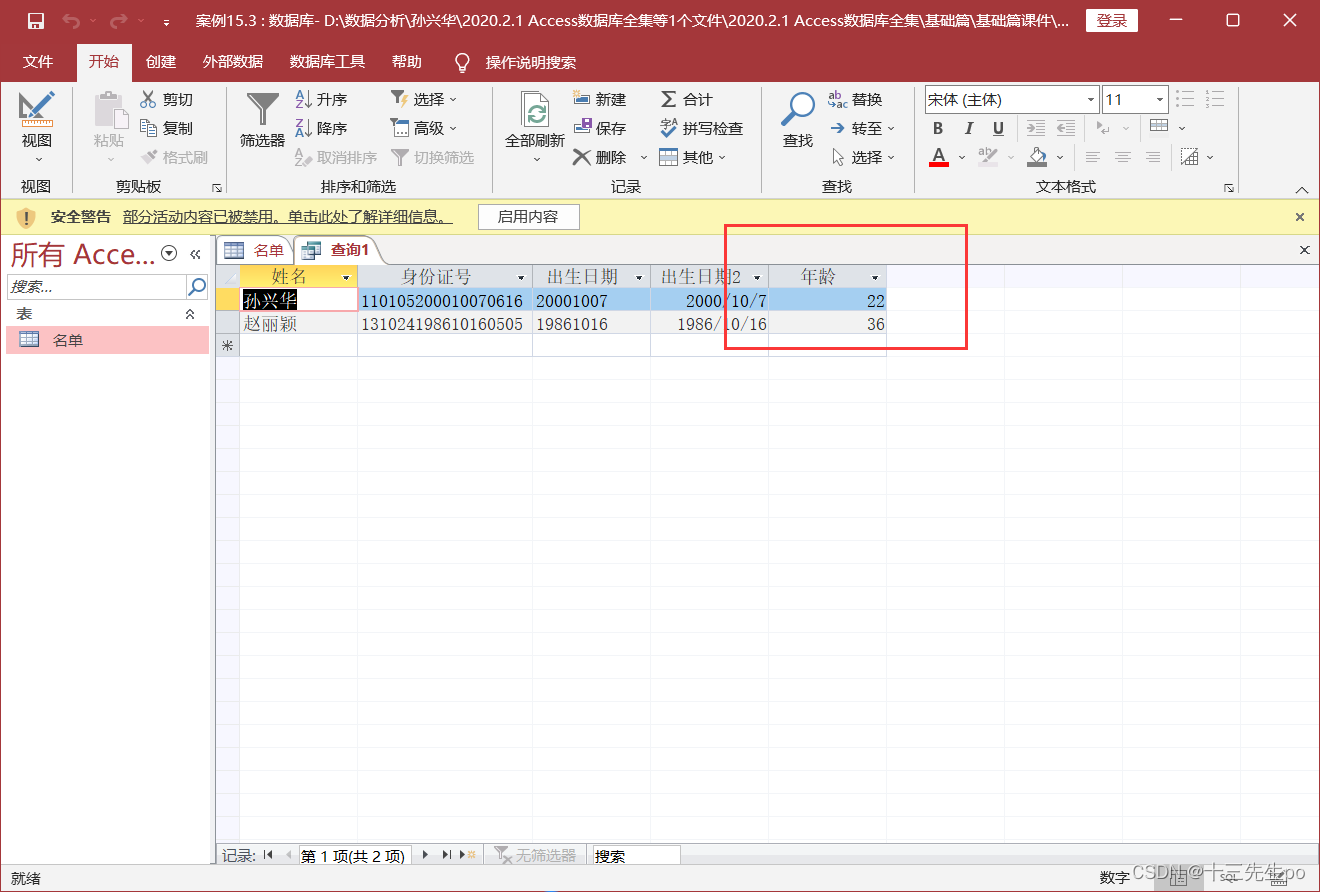
Task: Align text right
Action: click(1153, 157)
